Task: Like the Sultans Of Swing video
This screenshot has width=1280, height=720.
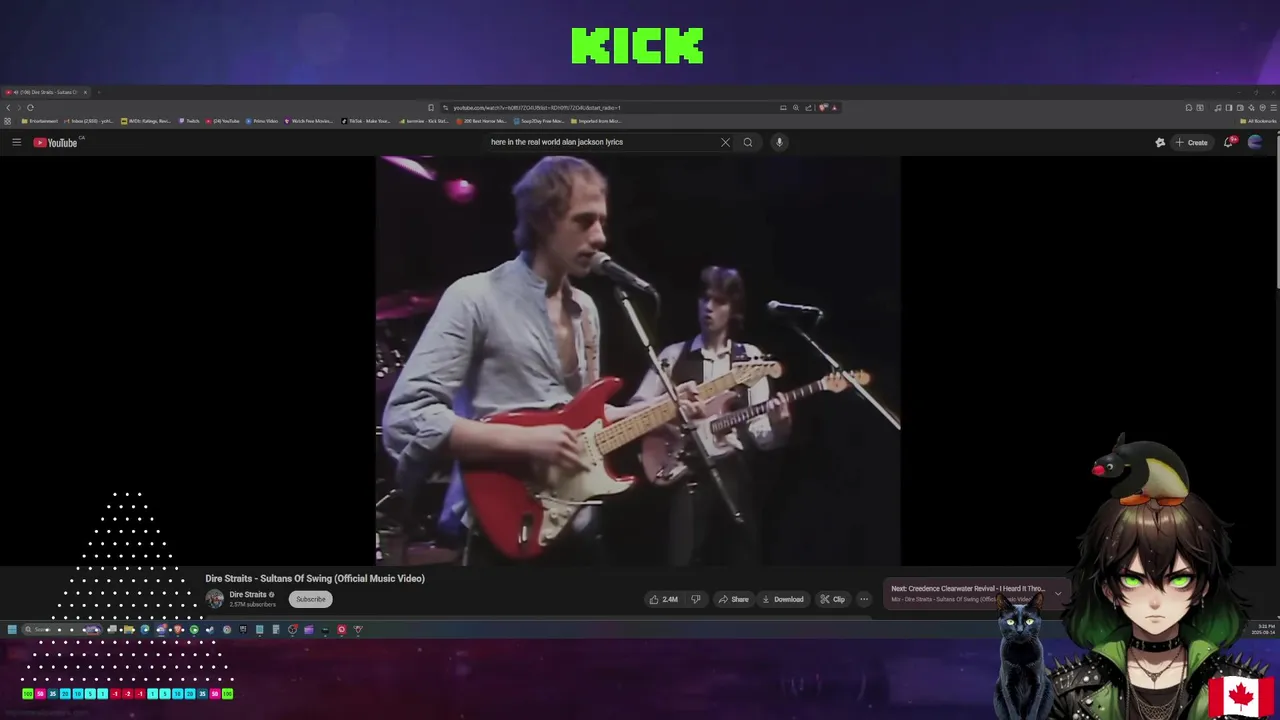Action: [x=663, y=599]
